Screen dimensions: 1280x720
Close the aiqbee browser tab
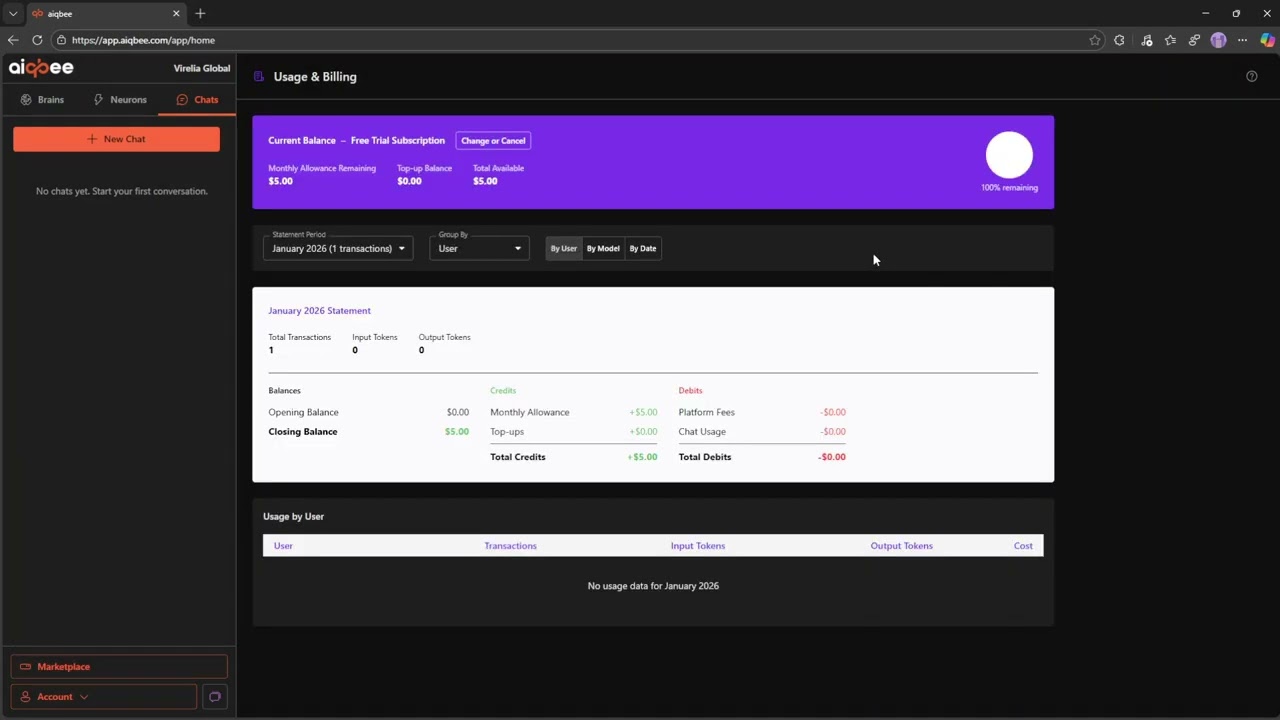pos(176,13)
